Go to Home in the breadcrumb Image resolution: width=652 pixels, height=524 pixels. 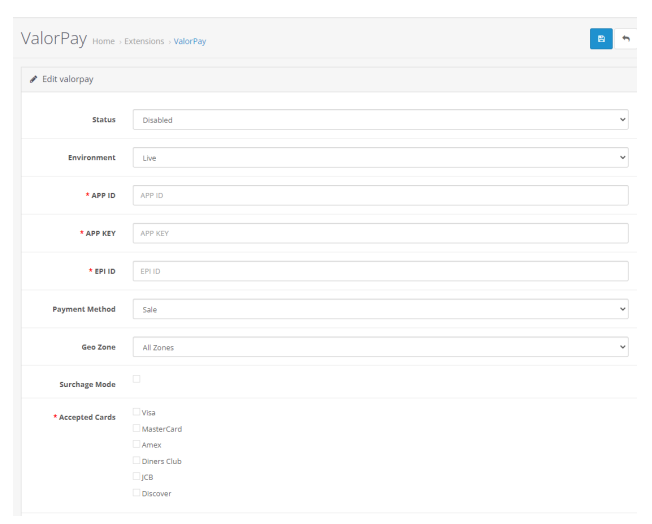click(104, 41)
